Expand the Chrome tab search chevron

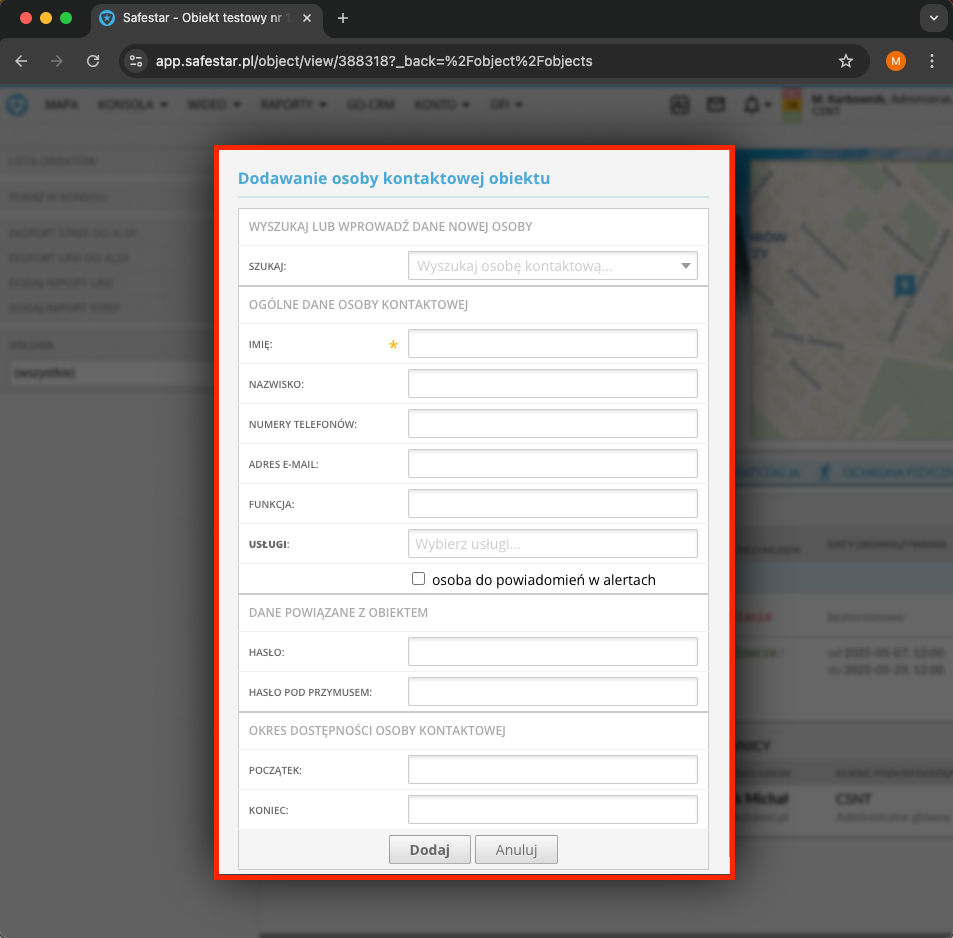point(932,18)
